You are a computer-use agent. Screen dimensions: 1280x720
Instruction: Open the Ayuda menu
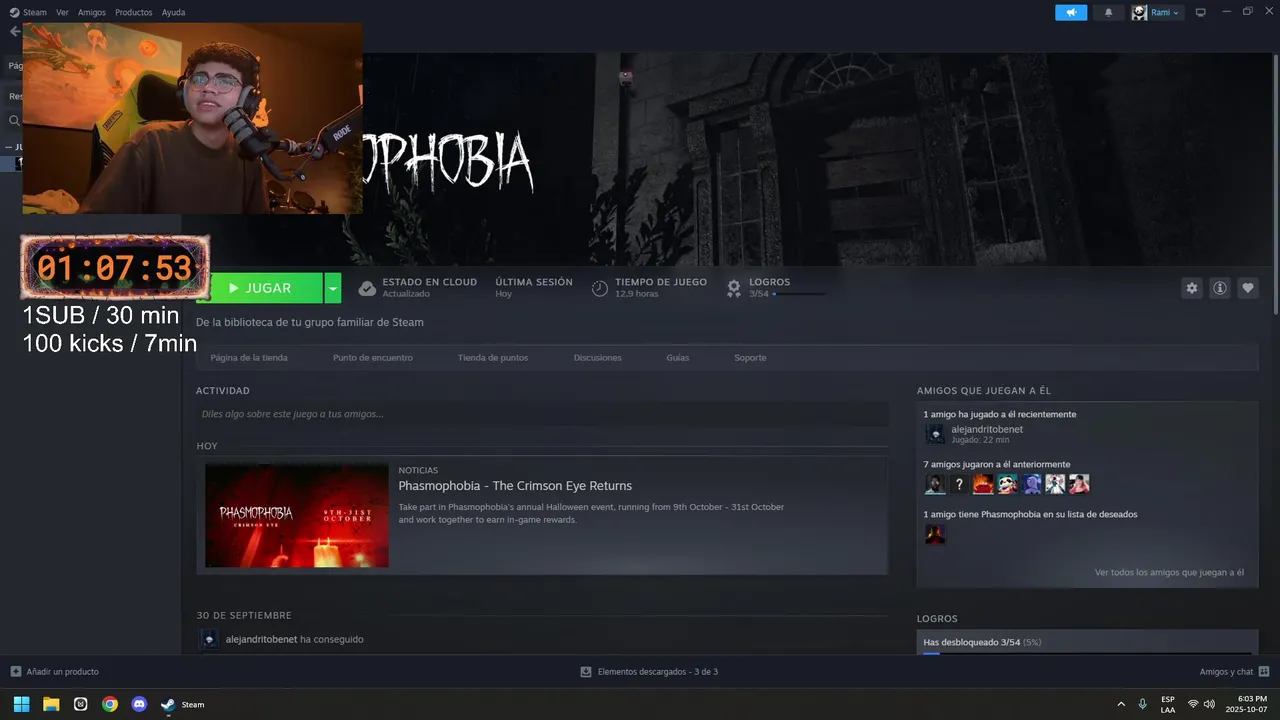tap(174, 12)
